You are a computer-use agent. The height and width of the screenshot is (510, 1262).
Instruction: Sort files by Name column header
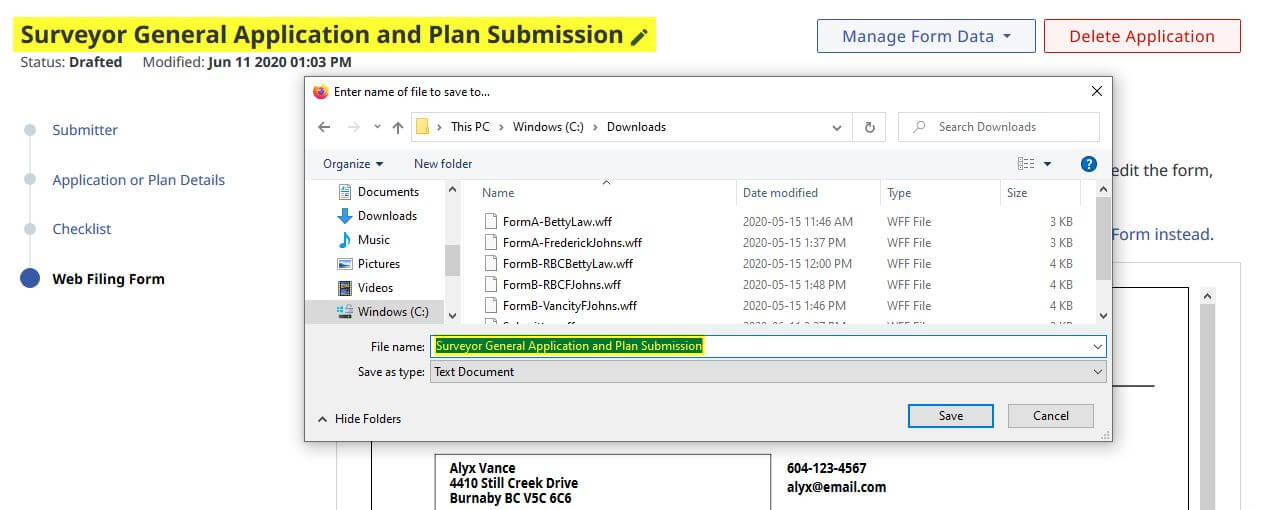coord(498,193)
